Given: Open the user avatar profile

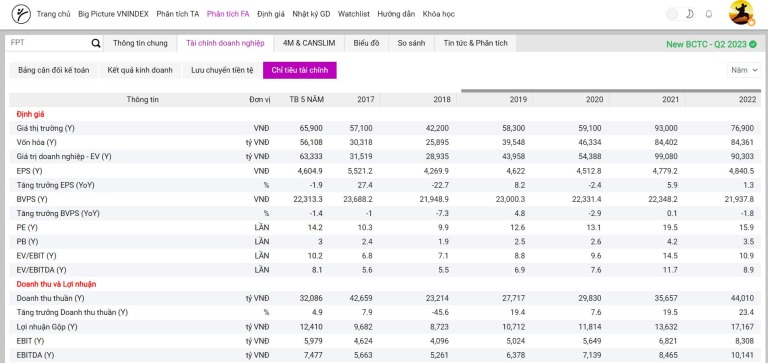Looking at the screenshot, I should [x=741, y=13].
